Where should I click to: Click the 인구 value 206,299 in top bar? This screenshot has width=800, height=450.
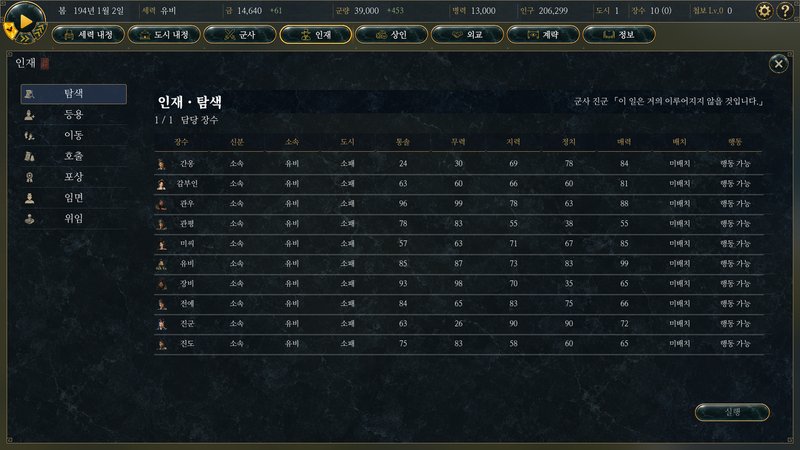pyautogui.click(x=553, y=11)
